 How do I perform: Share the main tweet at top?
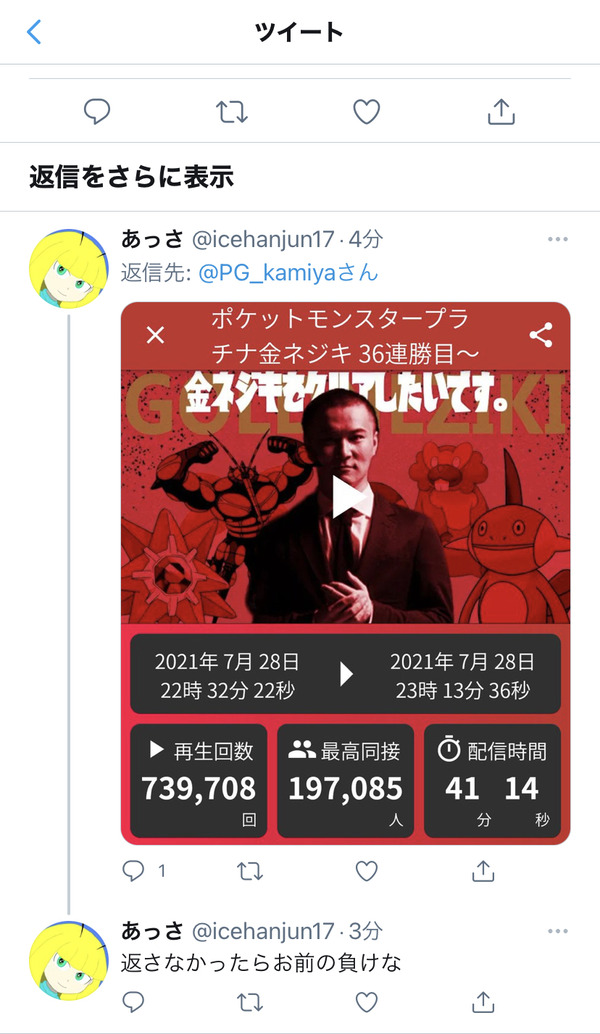click(501, 111)
